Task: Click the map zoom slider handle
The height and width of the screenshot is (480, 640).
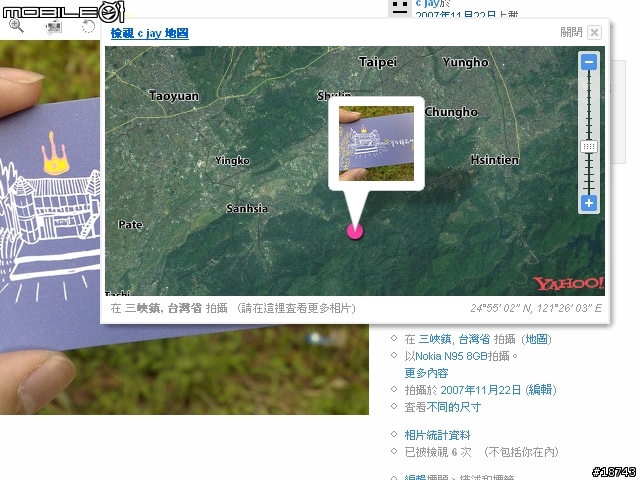Action: point(589,146)
